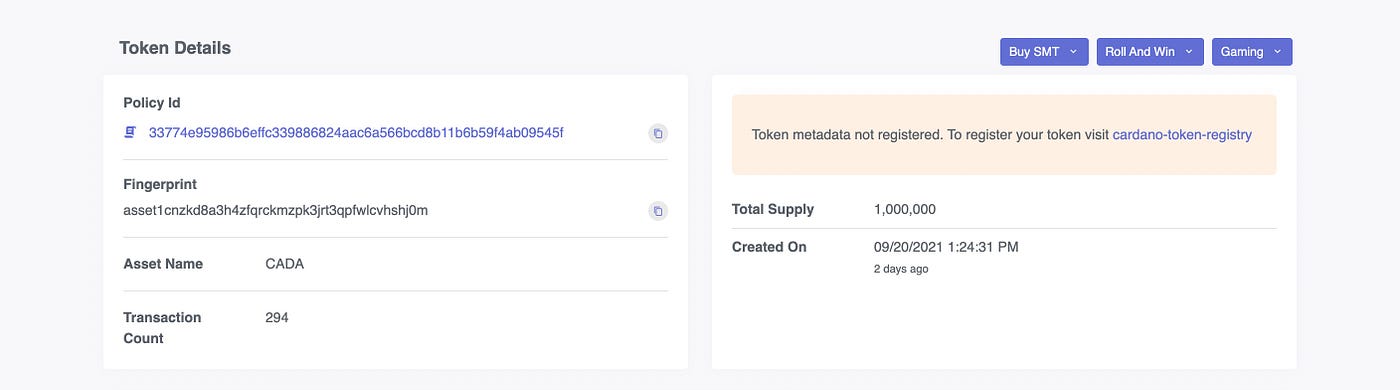Open the Buy SMT dropdown
The height and width of the screenshot is (390, 1400).
(x=1044, y=52)
